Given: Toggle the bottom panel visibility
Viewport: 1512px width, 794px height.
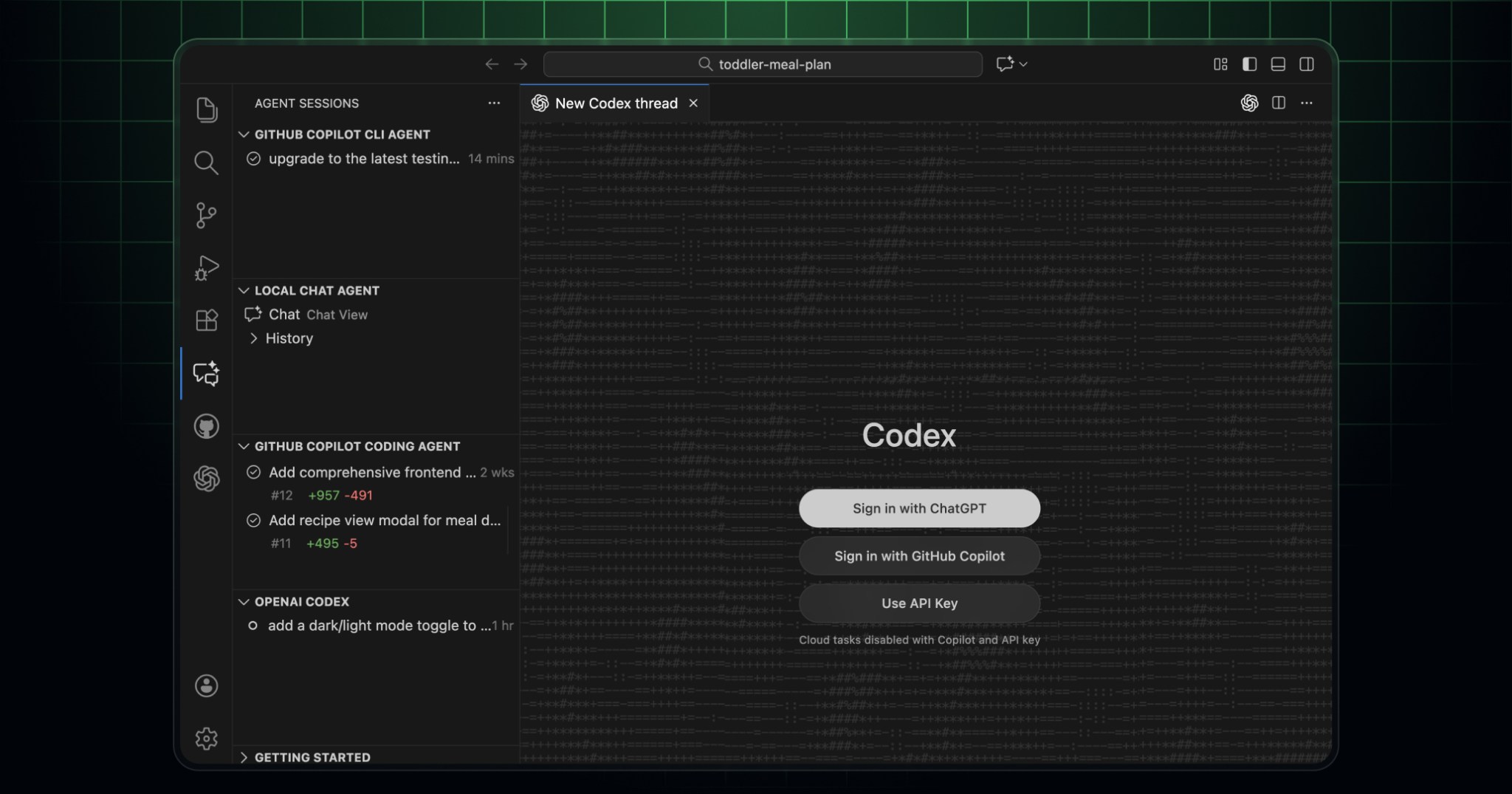Looking at the screenshot, I should 1279,64.
